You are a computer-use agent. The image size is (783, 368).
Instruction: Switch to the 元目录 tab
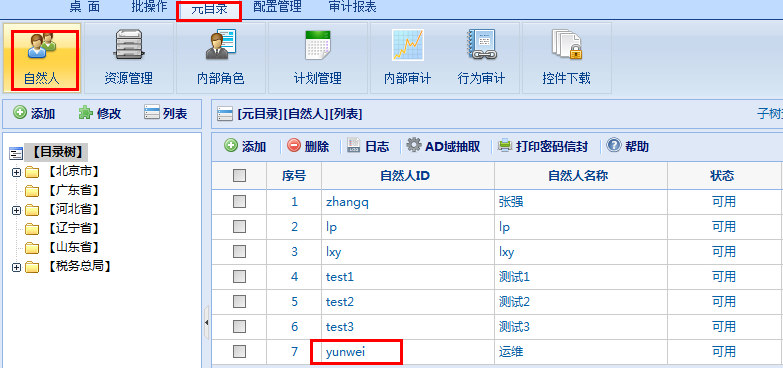point(209,10)
